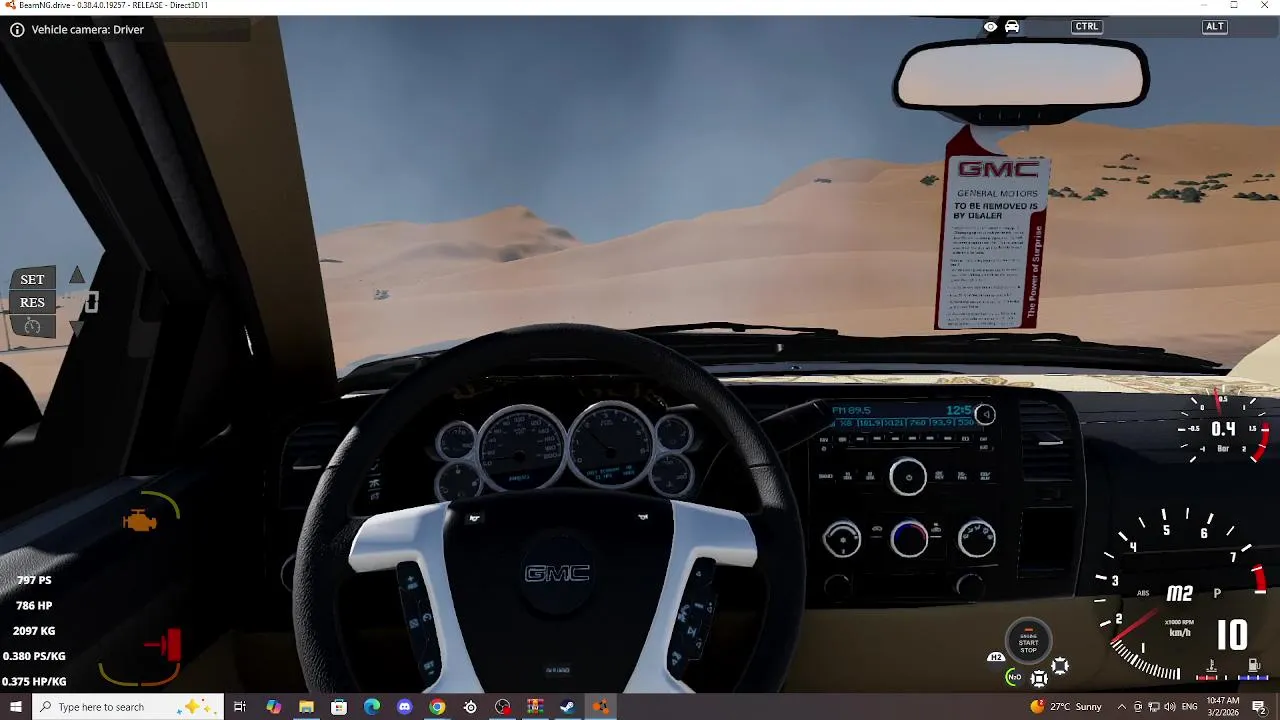Screen dimensions: 1280x720
Task: Open the clock showing 10:47 AM
Action: coord(1222,707)
